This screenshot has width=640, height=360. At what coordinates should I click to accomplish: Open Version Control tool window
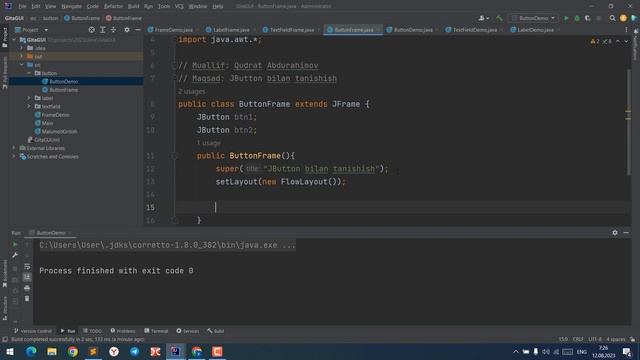point(33,331)
